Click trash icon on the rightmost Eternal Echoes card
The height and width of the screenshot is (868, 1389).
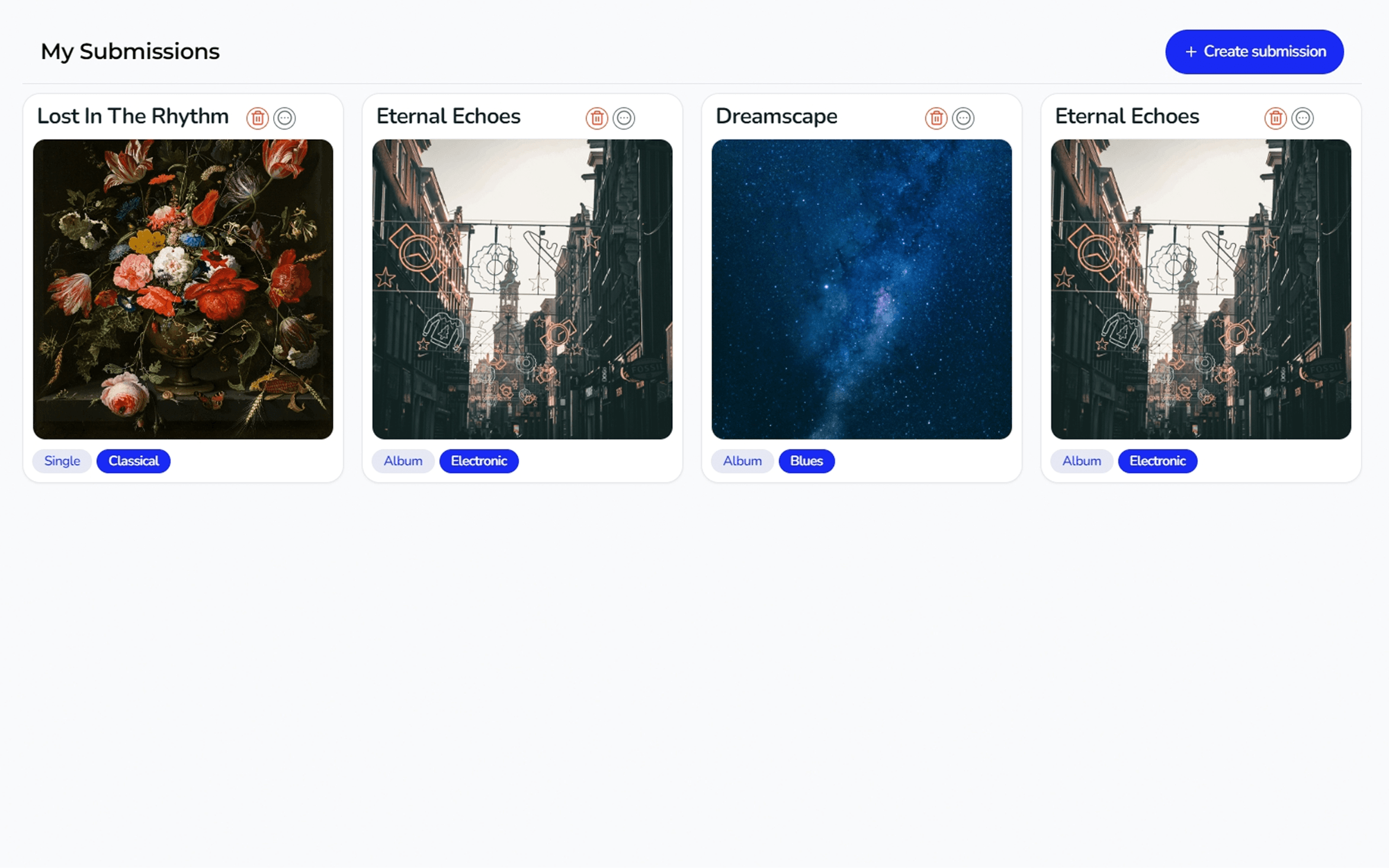pyautogui.click(x=1275, y=118)
